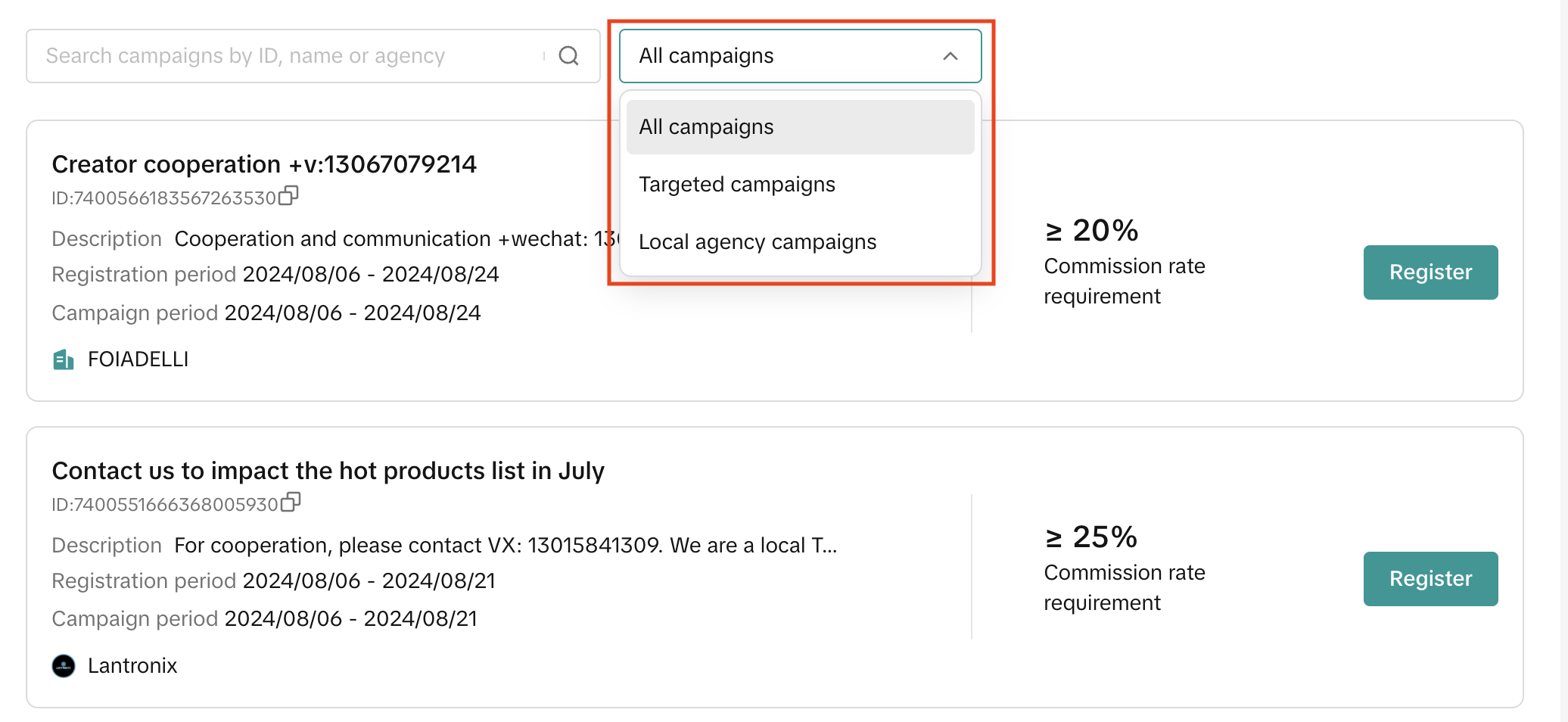Screen dimensions: 1568x722
Task: Collapse the campaign filter using the chevron arrow
Action: tap(950, 56)
